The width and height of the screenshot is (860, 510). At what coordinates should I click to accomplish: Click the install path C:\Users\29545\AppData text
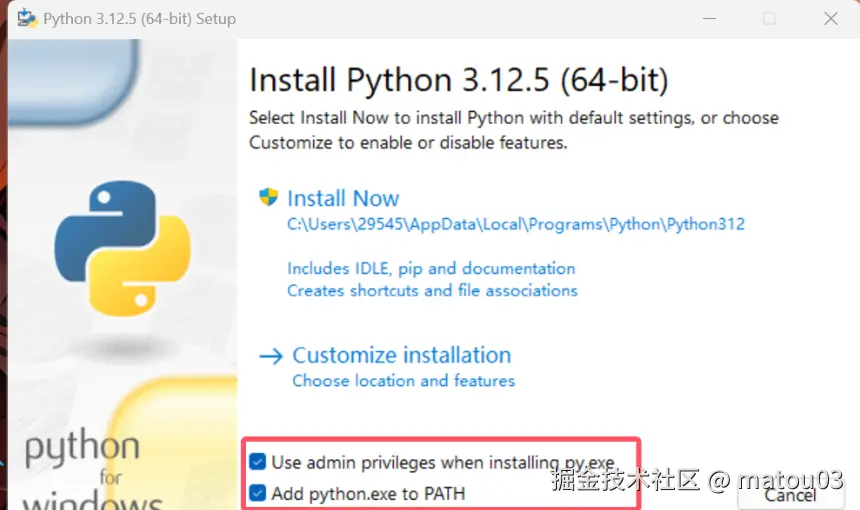516,224
